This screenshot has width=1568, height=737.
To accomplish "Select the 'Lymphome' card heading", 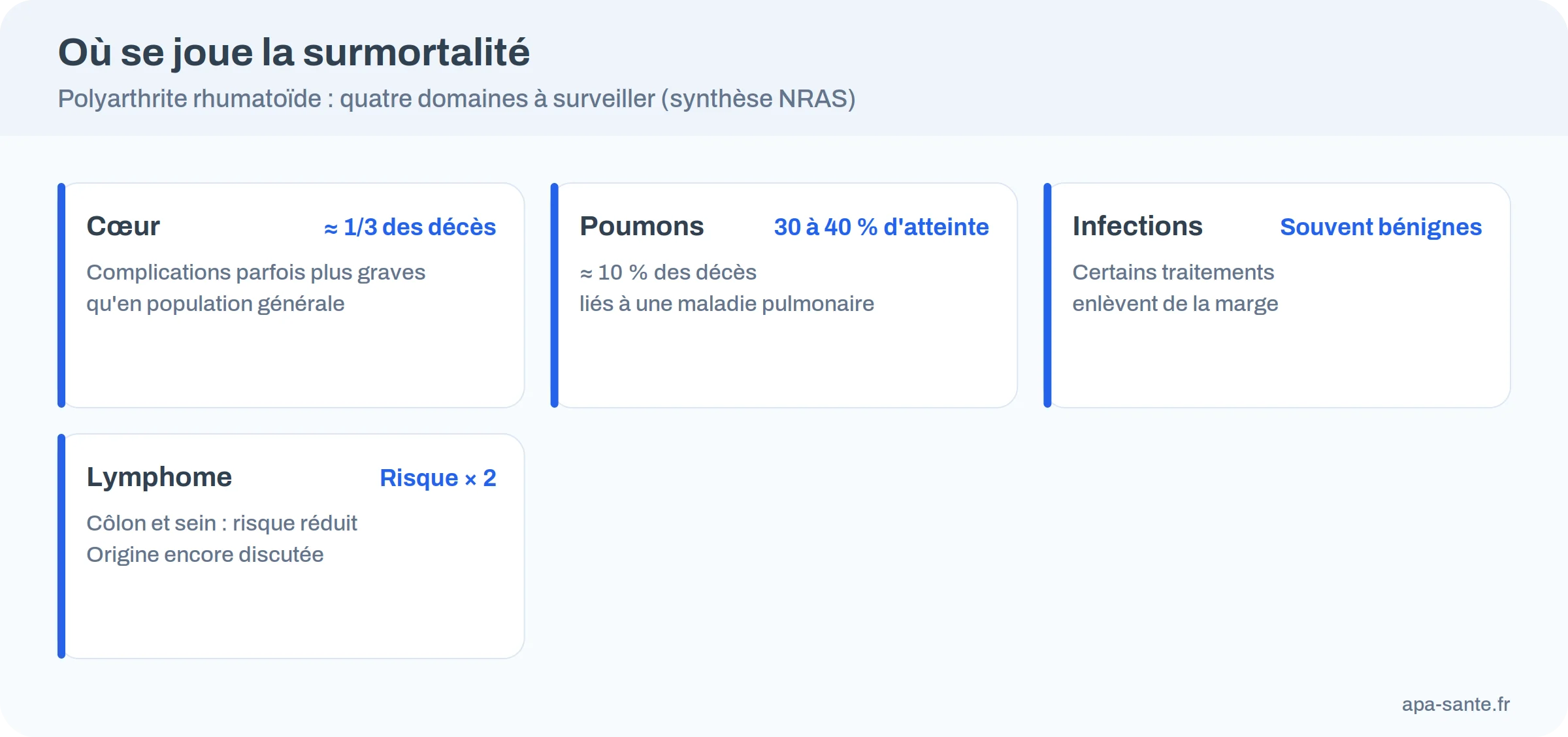I will pos(159,478).
